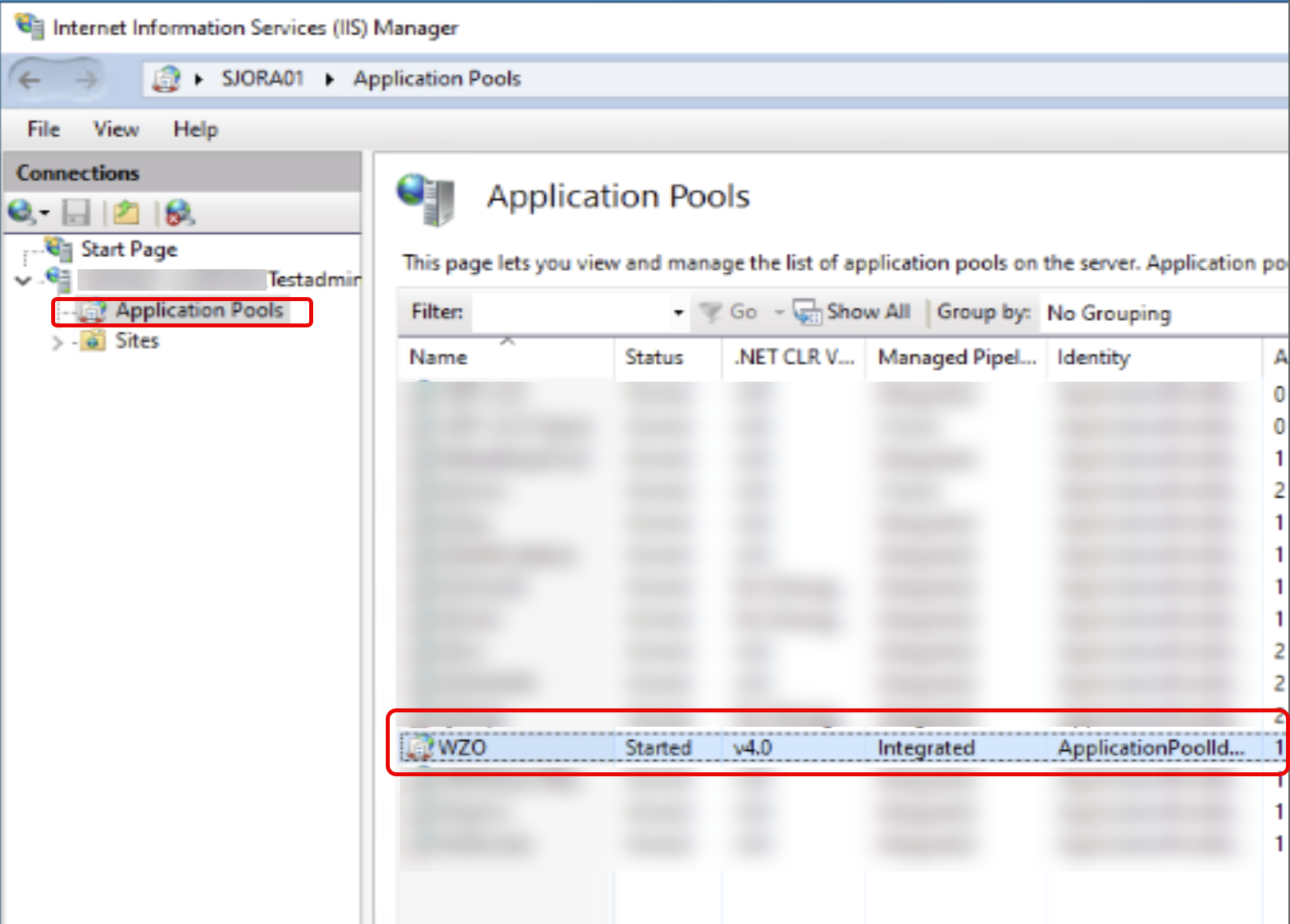Click the delete connection icon
Screen dimensions: 1290x924
coord(179,212)
